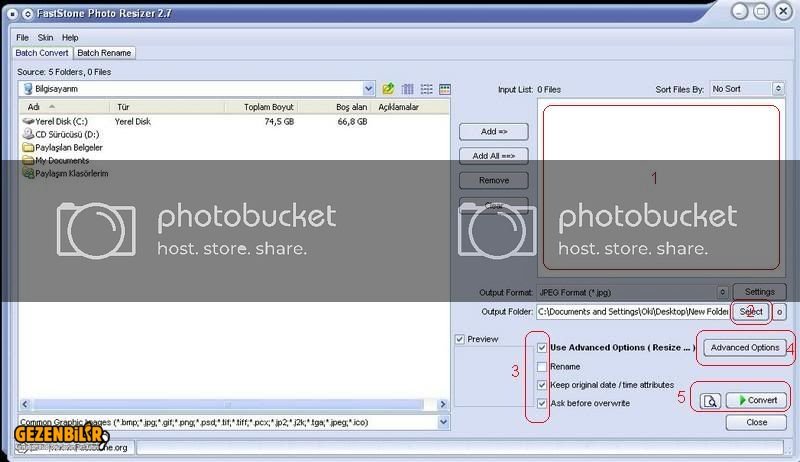Click the conversion preview magnifier icon
This screenshot has width=800, height=462.
tap(710, 401)
